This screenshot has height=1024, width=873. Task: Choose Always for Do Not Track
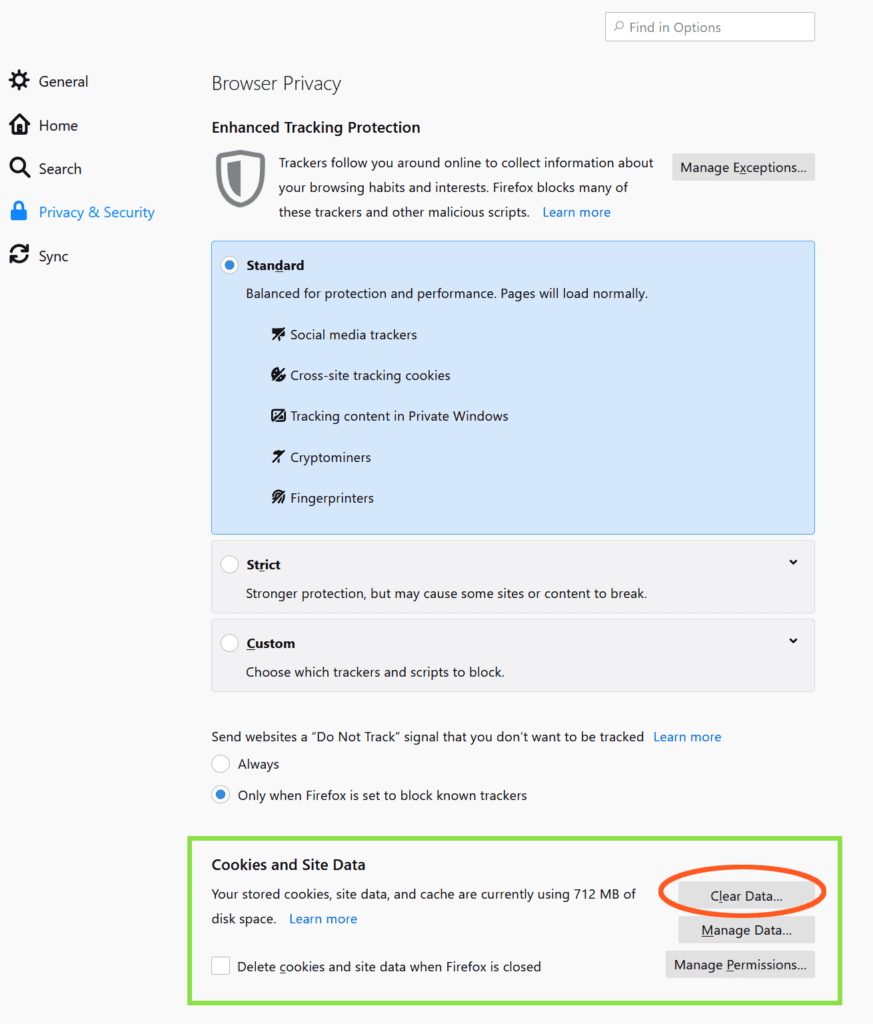(x=221, y=764)
